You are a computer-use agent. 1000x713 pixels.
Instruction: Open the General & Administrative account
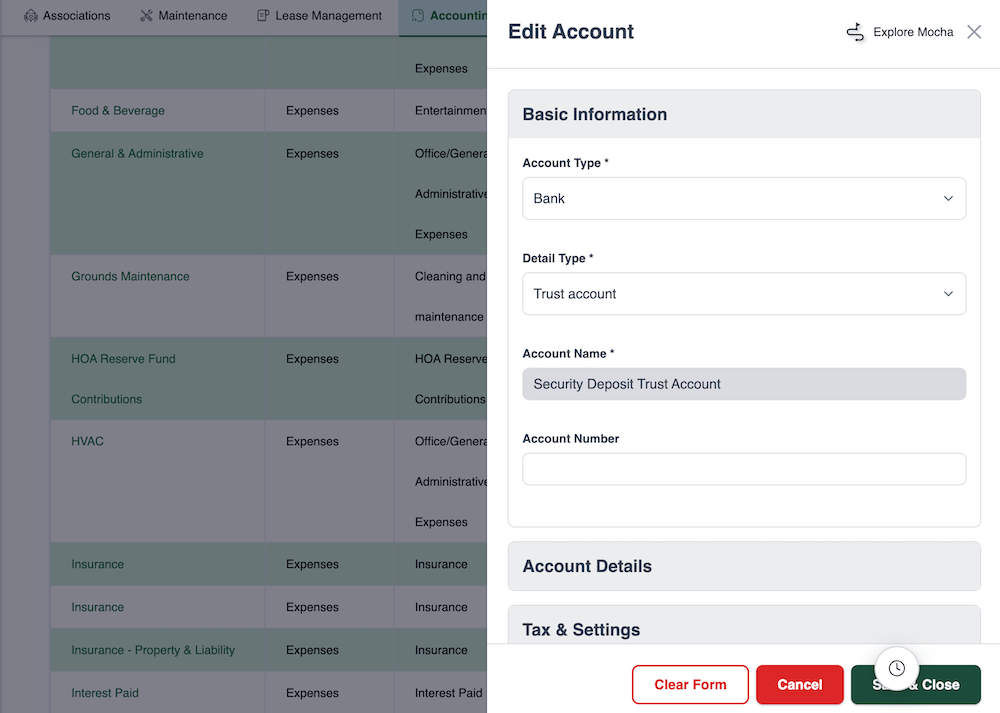[x=137, y=154]
